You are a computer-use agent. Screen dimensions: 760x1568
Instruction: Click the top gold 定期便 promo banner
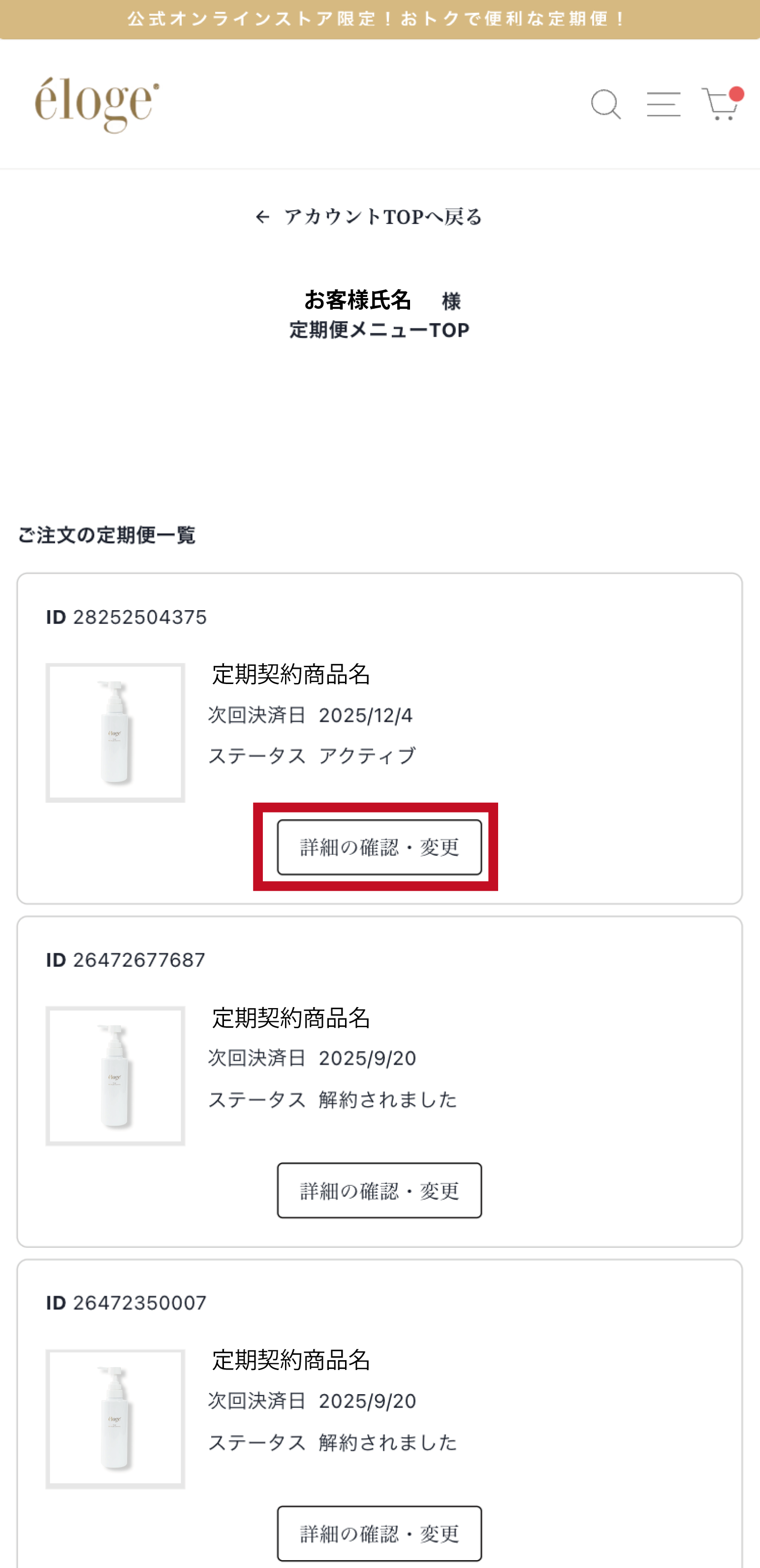pyautogui.click(x=380, y=20)
